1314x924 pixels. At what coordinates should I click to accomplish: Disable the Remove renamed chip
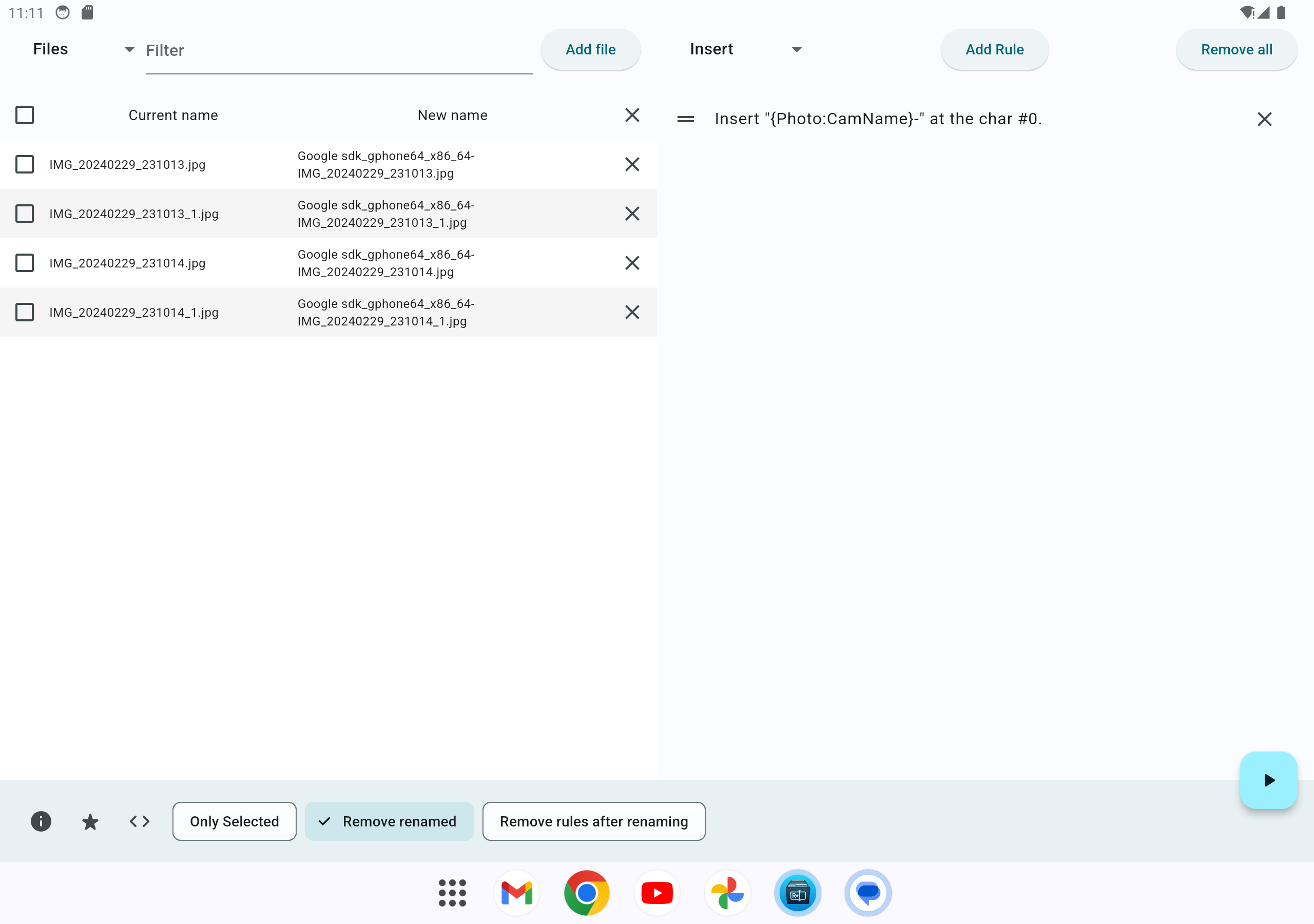pyautogui.click(x=389, y=821)
